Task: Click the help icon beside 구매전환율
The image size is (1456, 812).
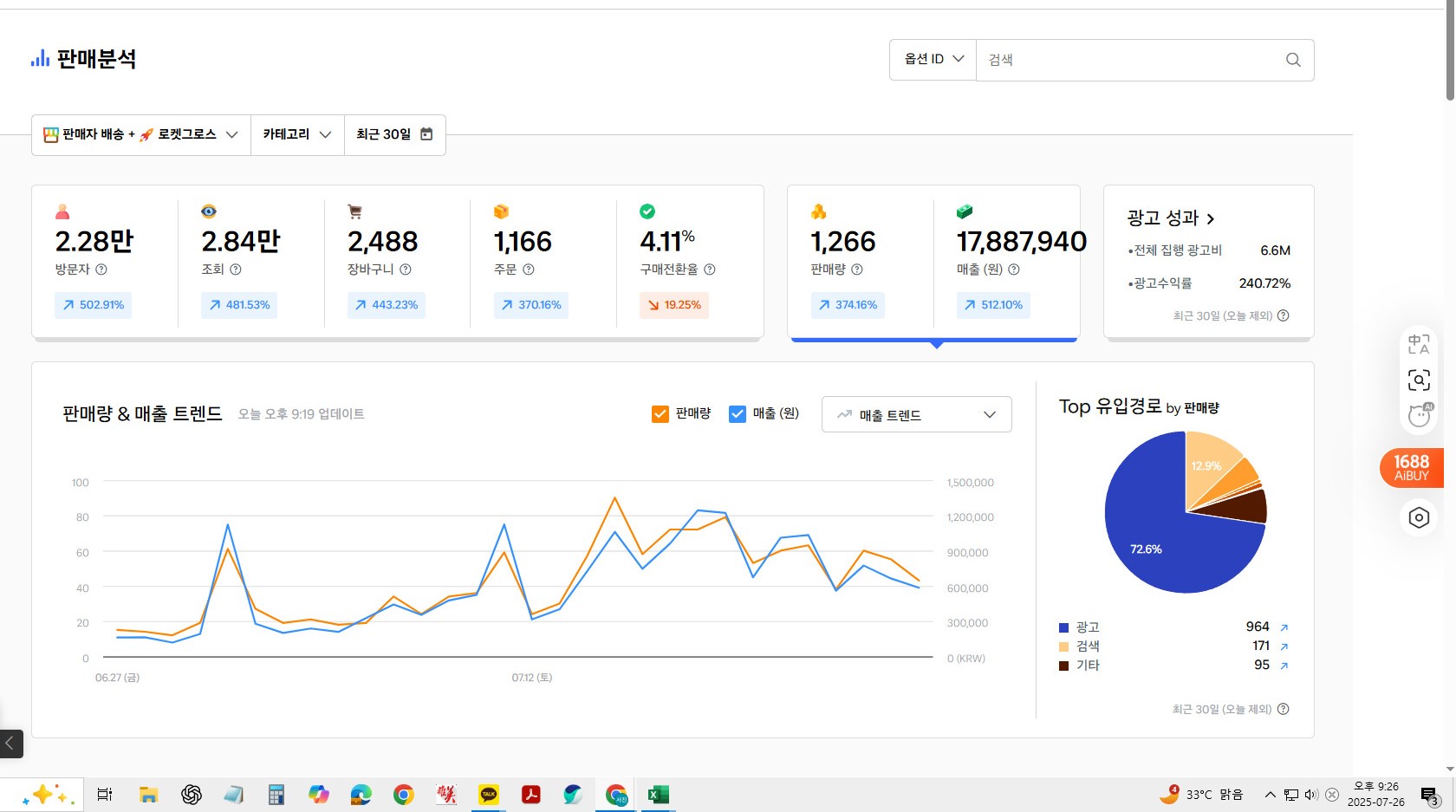Action: [x=710, y=270]
